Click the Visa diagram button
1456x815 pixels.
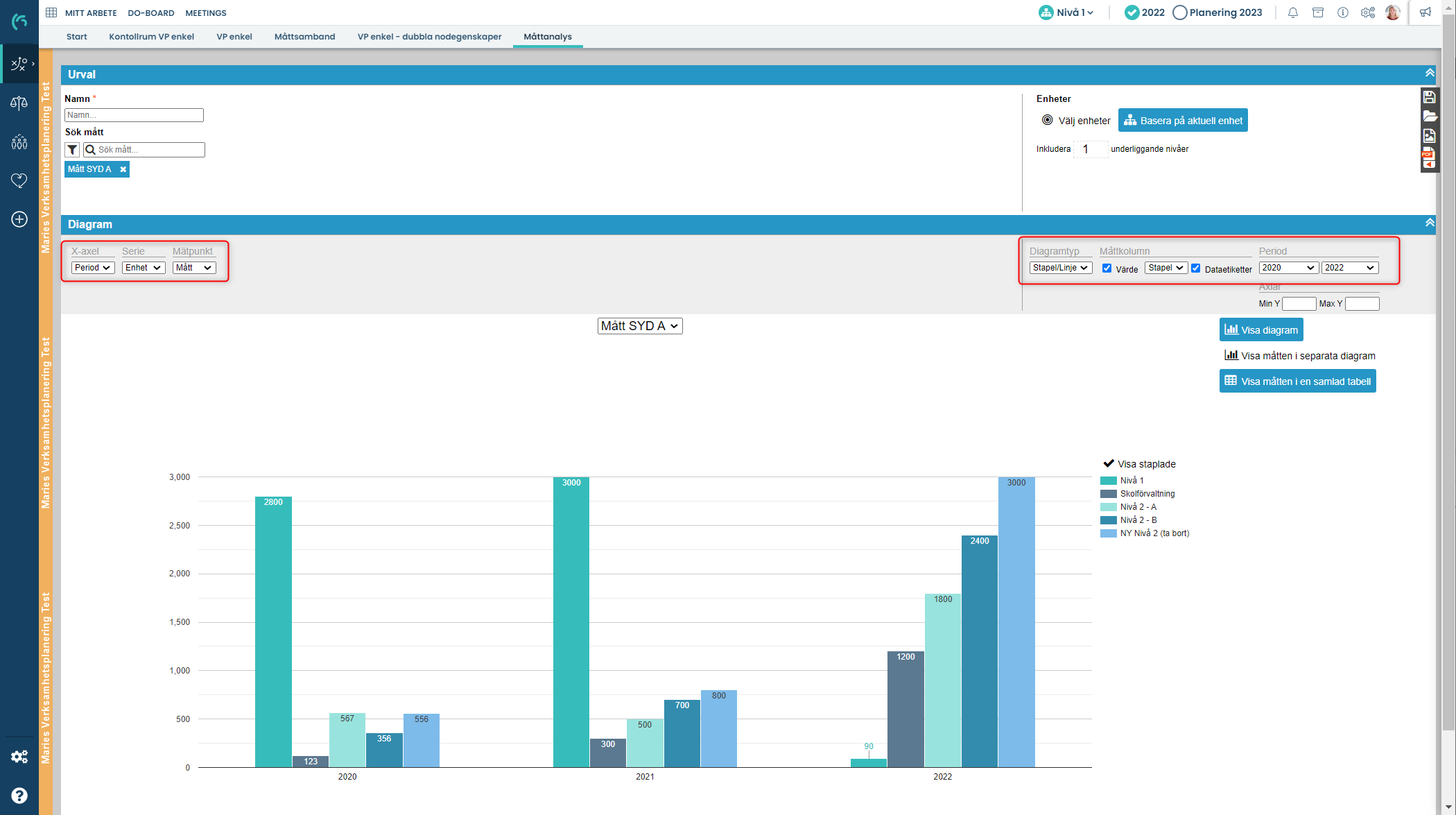click(x=1261, y=330)
